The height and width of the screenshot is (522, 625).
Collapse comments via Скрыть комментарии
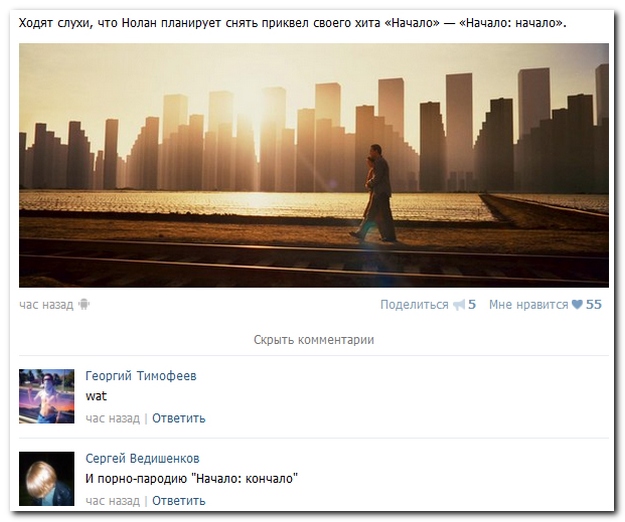click(313, 340)
